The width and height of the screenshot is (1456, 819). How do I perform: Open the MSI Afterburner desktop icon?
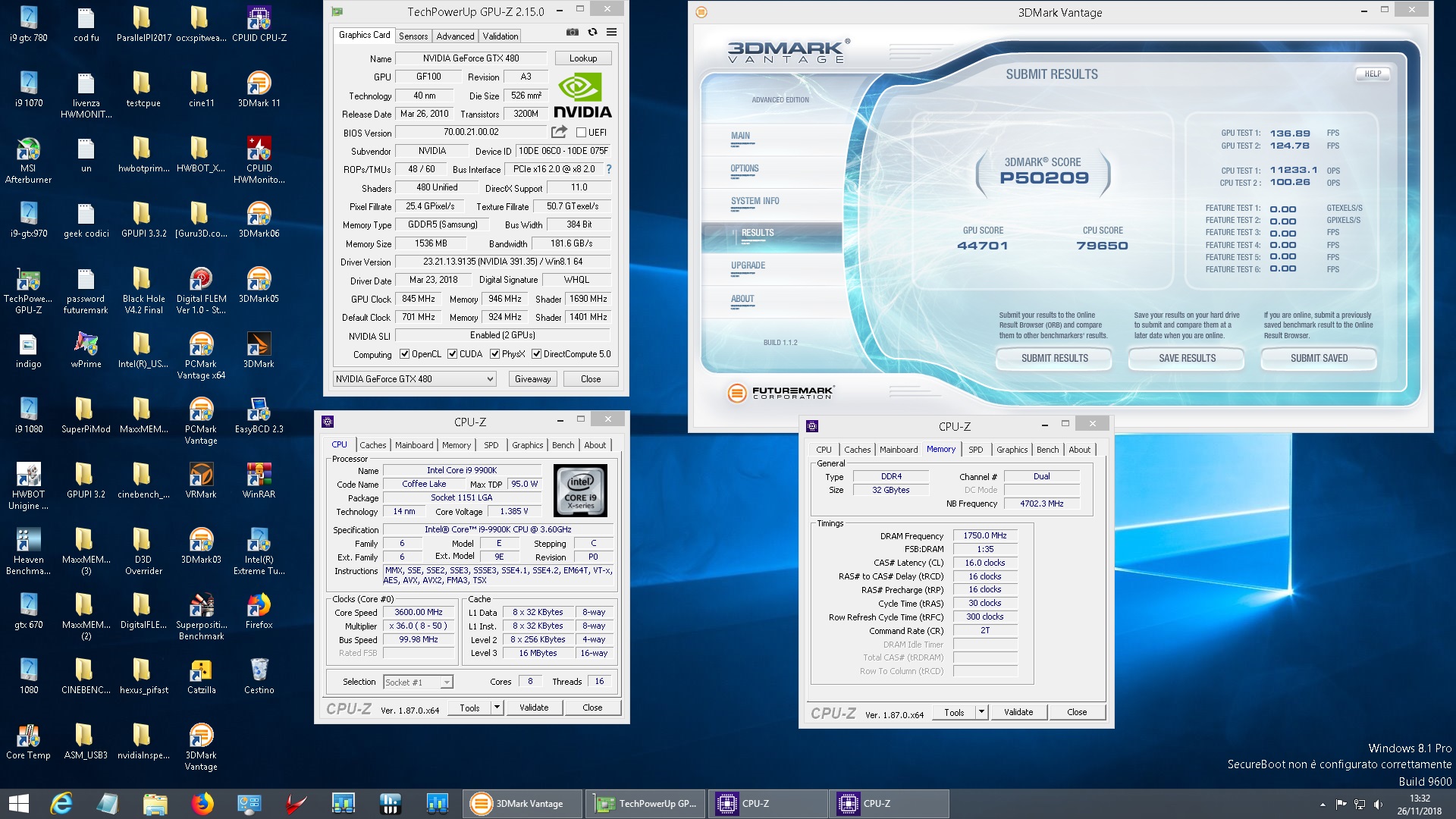point(28,160)
